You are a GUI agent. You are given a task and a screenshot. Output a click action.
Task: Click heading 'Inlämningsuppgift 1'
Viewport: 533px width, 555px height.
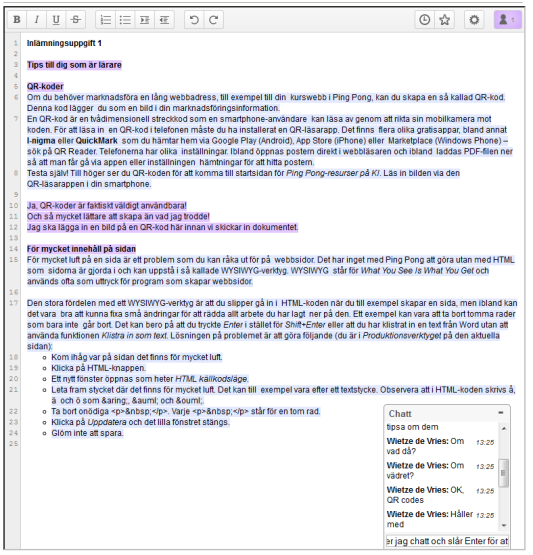tap(64, 43)
